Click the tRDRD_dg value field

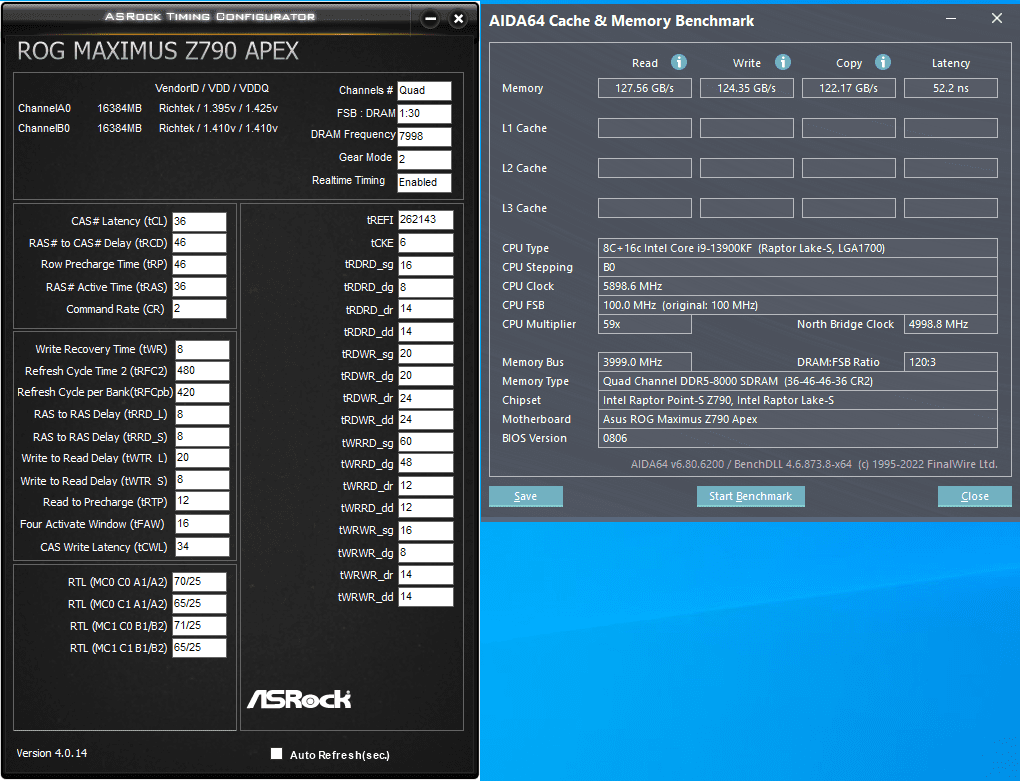(425, 288)
